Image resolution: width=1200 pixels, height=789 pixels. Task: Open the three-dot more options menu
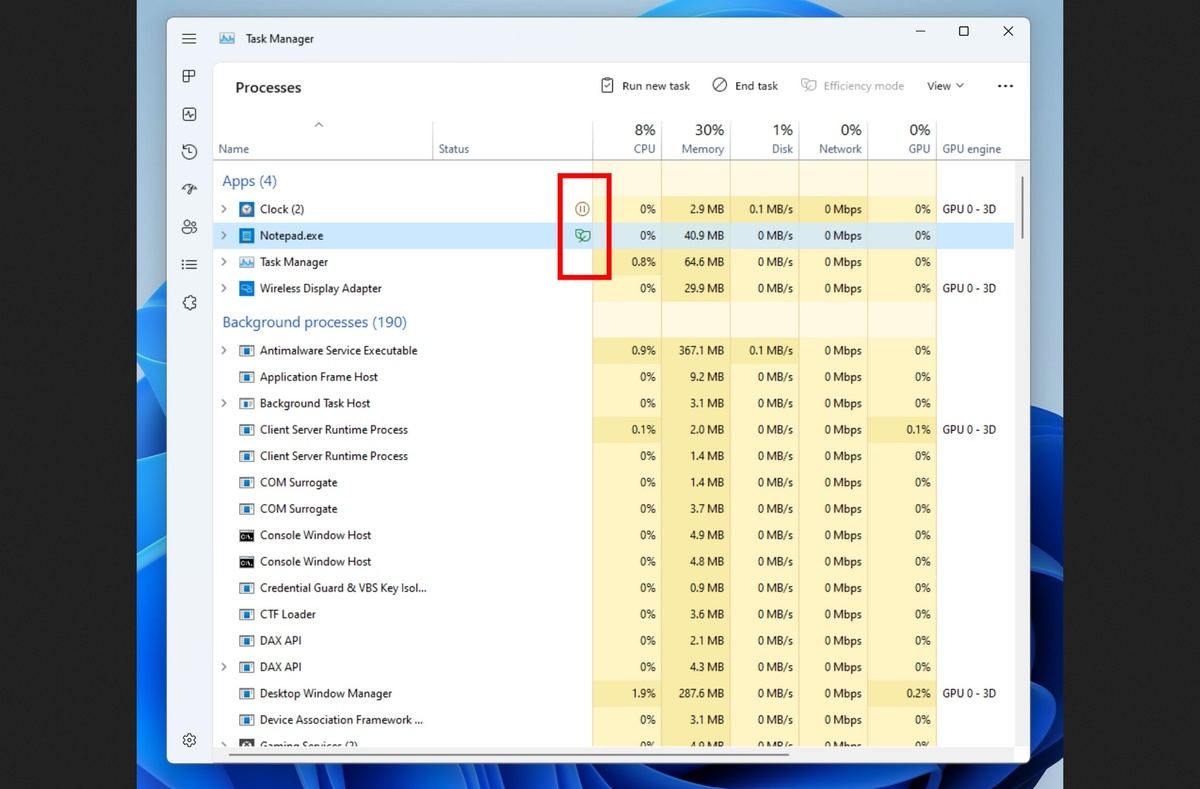click(x=1005, y=86)
